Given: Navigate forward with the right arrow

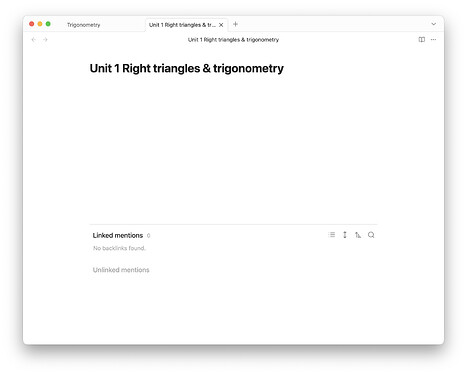Looking at the screenshot, I should coord(45,40).
